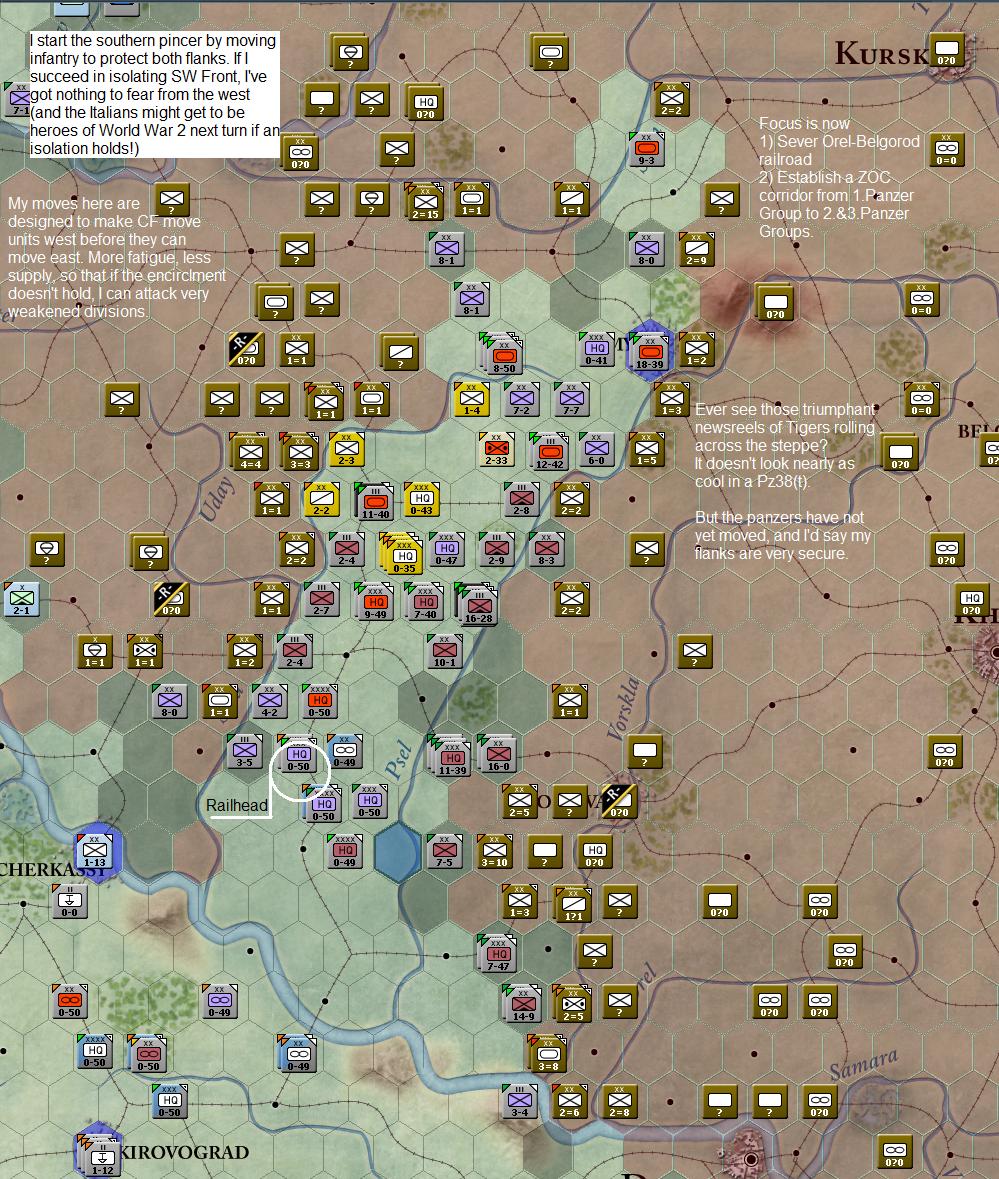Select the 2-7 infantry regiment counter
The width and height of the screenshot is (999, 1179).
(321, 600)
